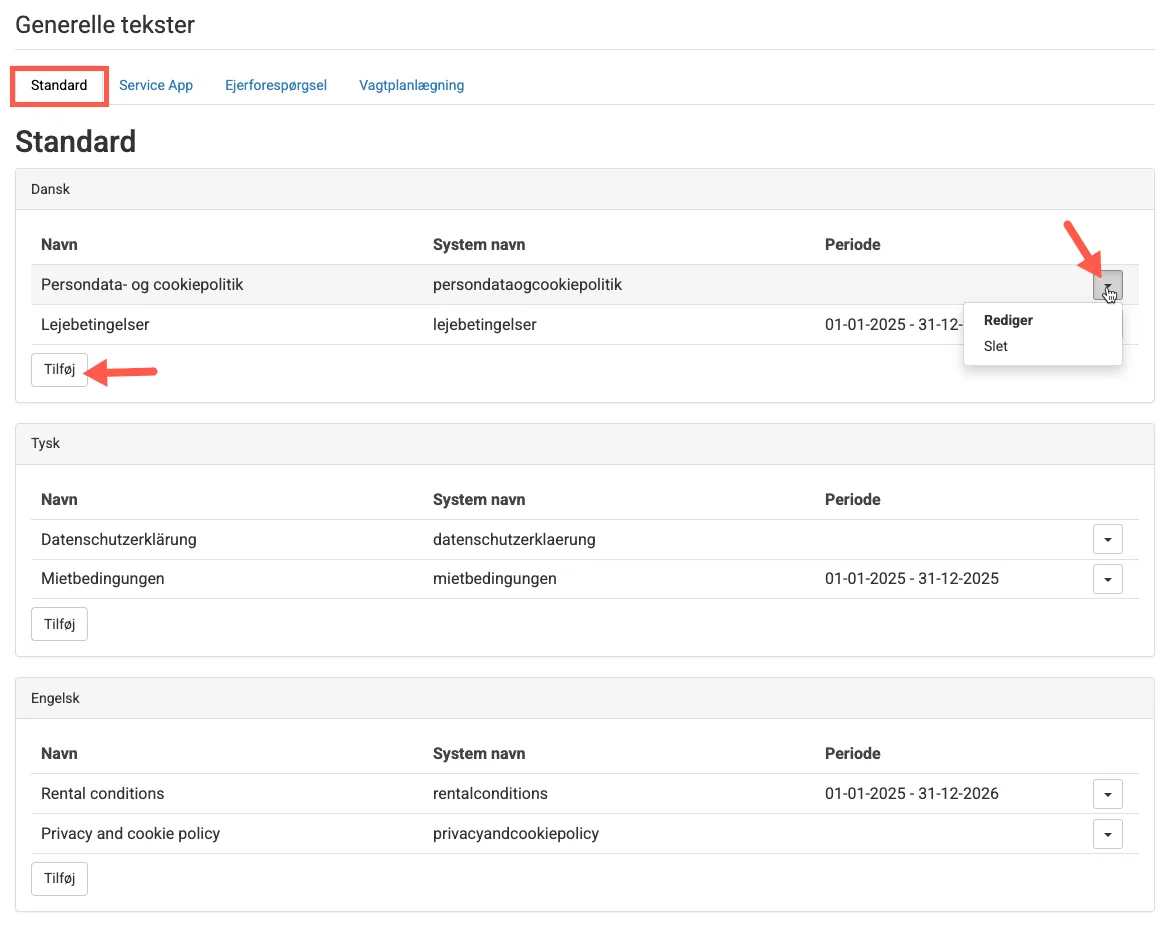Toggle the dropdown for Persondata- og cookiepolitik row
This screenshot has height=929, width=1169.
coord(1107,286)
